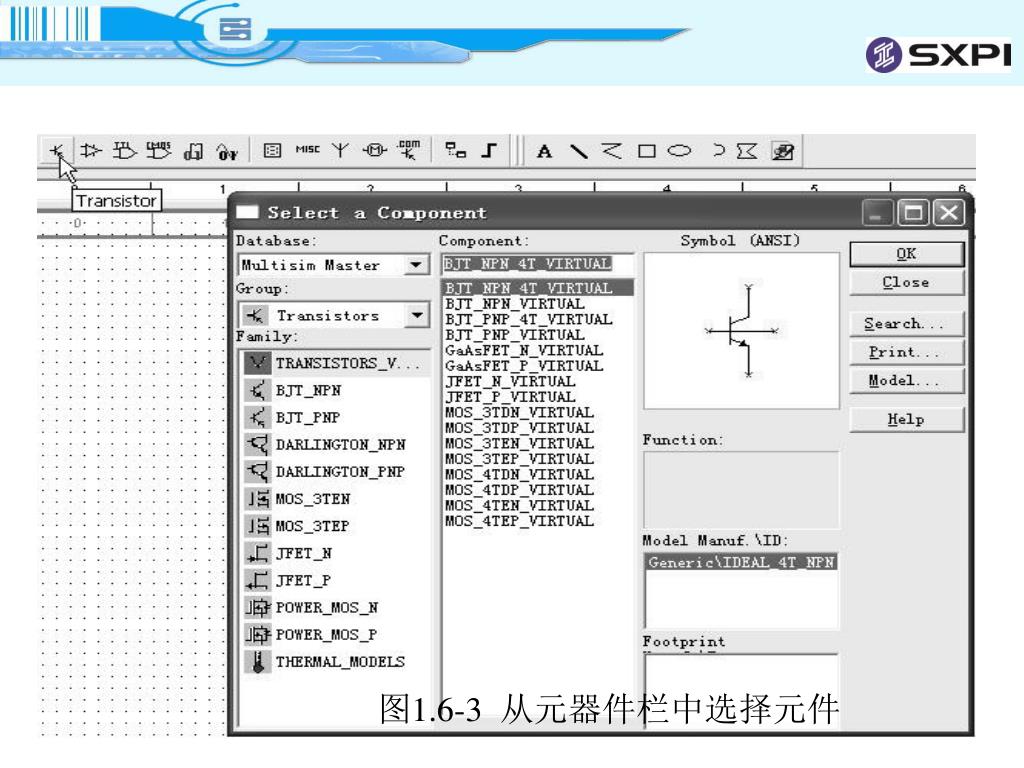The width and height of the screenshot is (1024, 768).
Task: Click the Close button in dialog
Action: 906,283
